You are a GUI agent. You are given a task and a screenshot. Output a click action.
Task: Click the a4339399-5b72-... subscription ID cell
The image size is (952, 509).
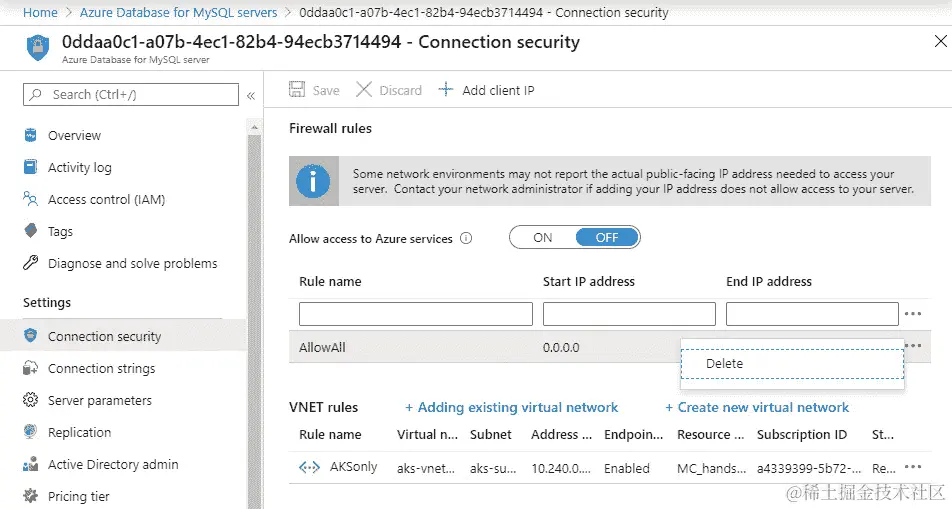point(809,468)
